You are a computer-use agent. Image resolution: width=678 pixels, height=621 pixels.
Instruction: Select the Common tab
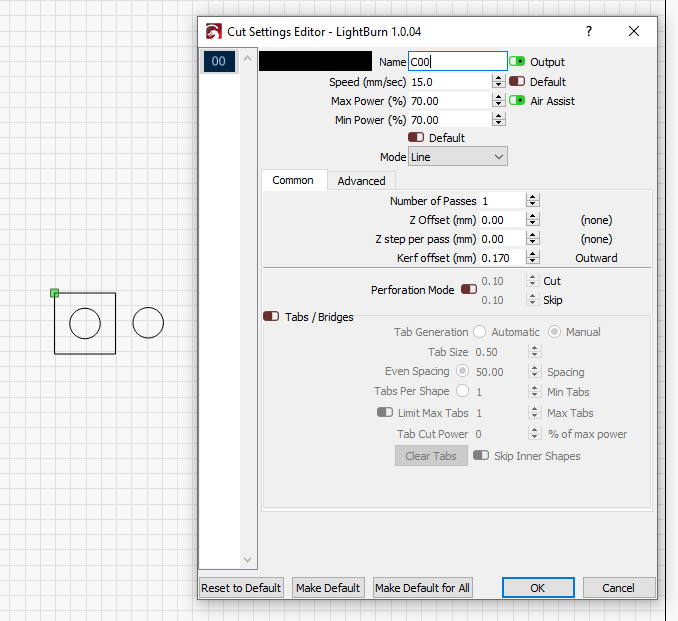pos(293,181)
